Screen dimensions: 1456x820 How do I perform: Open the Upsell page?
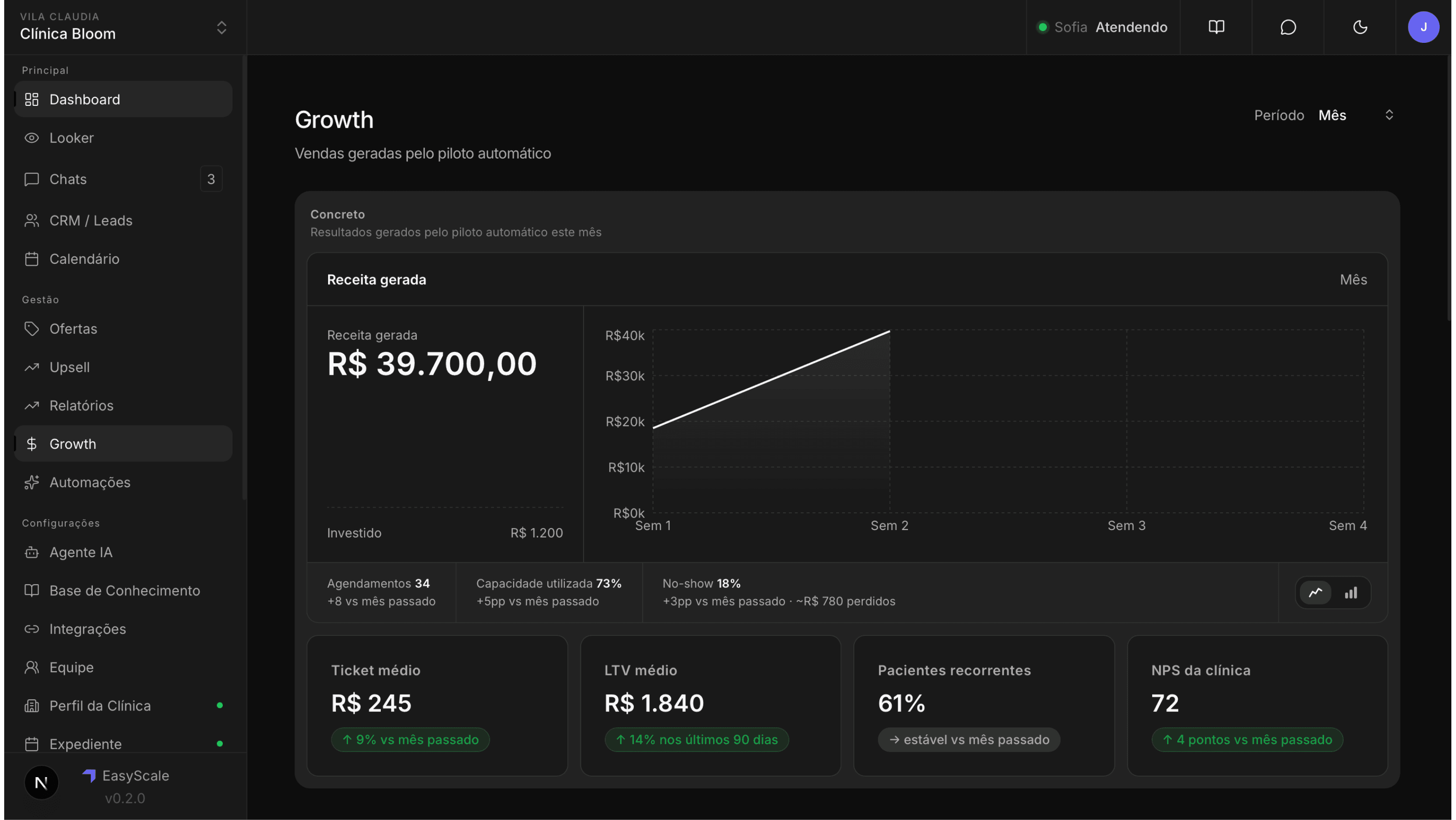[x=123, y=367]
